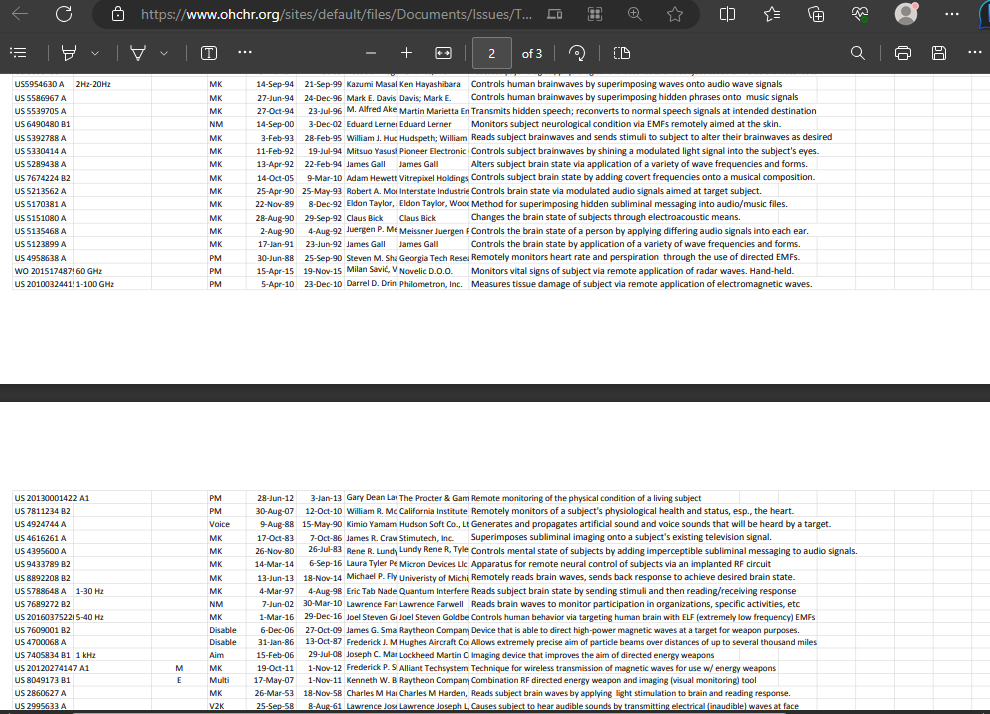The width and height of the screenshot is (990, 714).
Task: Expand the Highlight color options dropdown
Action: point(95,54)
